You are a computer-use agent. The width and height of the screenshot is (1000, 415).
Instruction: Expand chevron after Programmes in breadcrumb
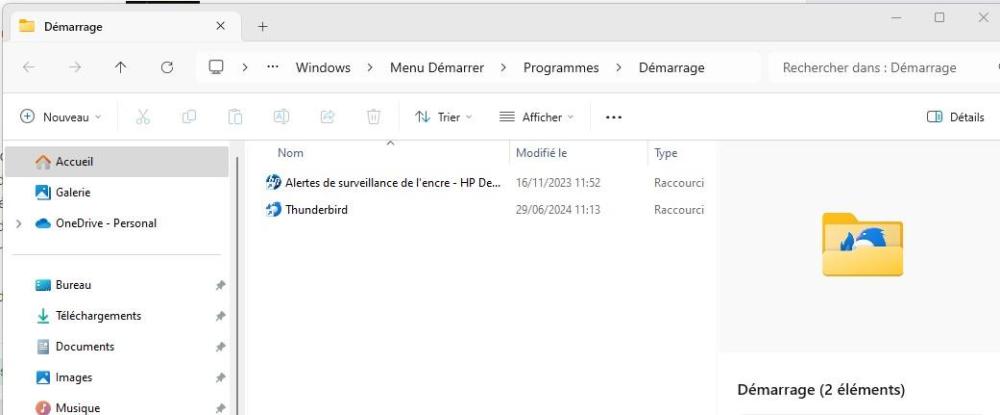(619, 68)
